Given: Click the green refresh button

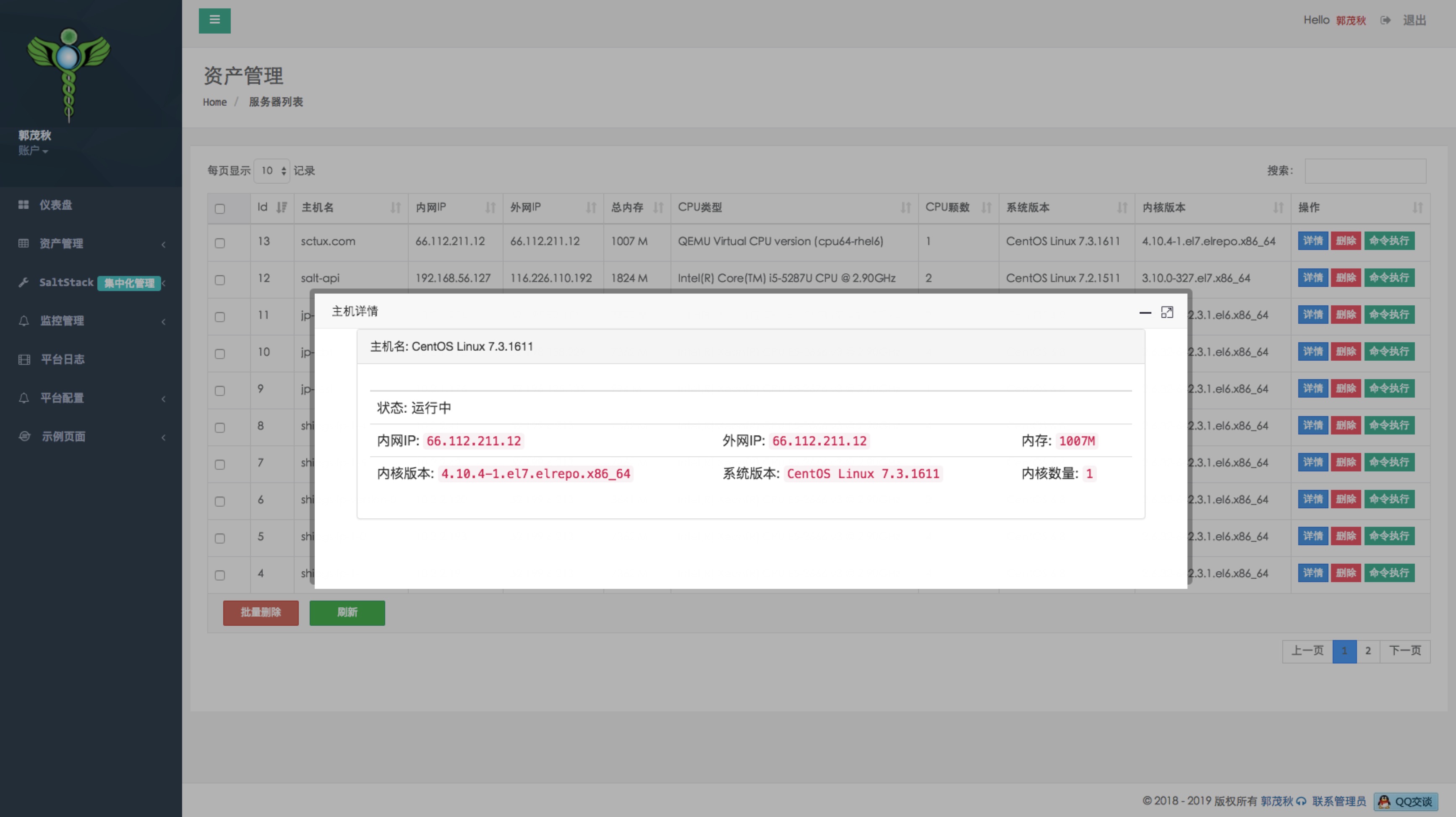Looking at the screenshot, I should (347, 612).
